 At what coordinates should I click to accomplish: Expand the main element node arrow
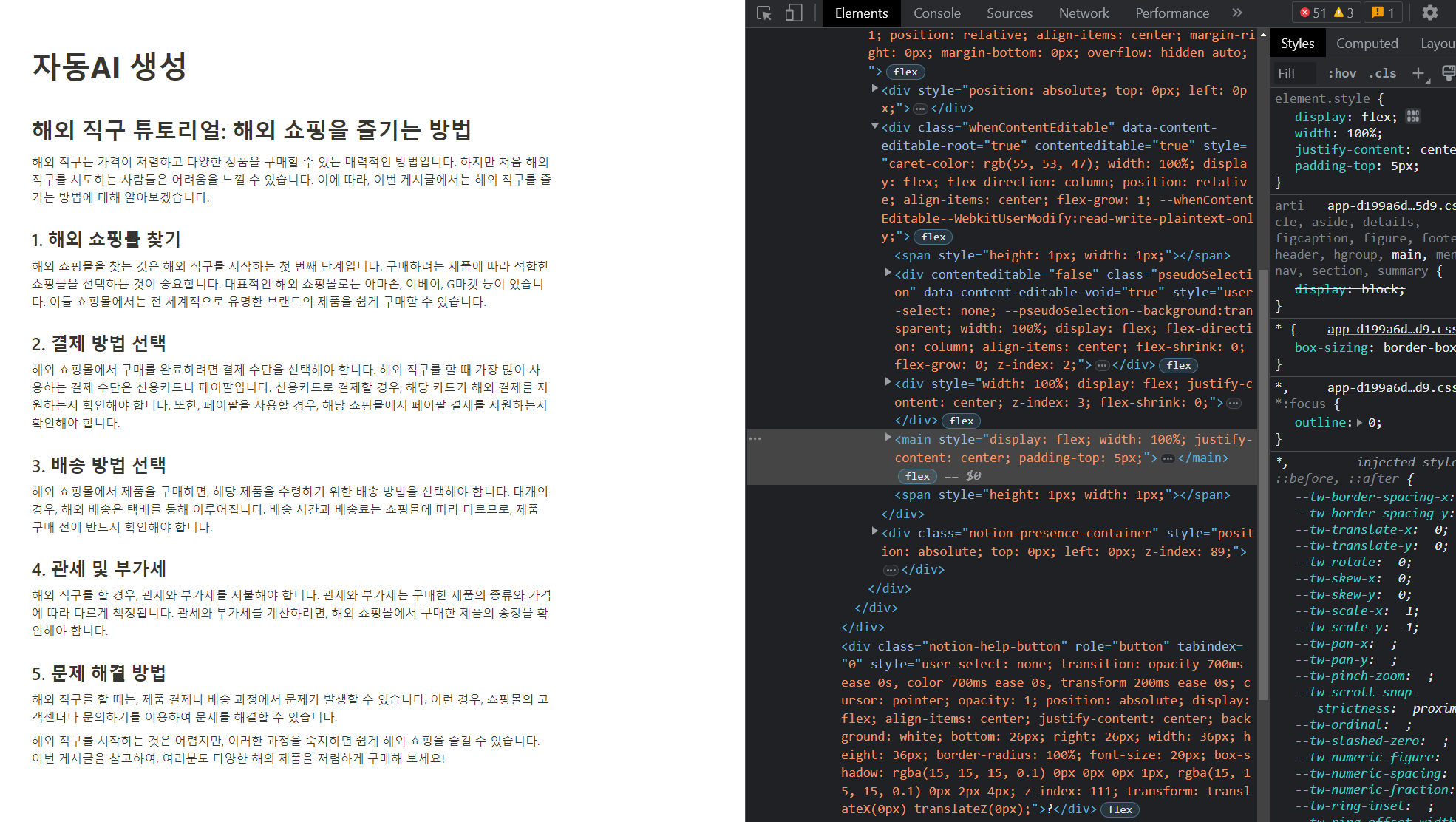coord(888,438)
